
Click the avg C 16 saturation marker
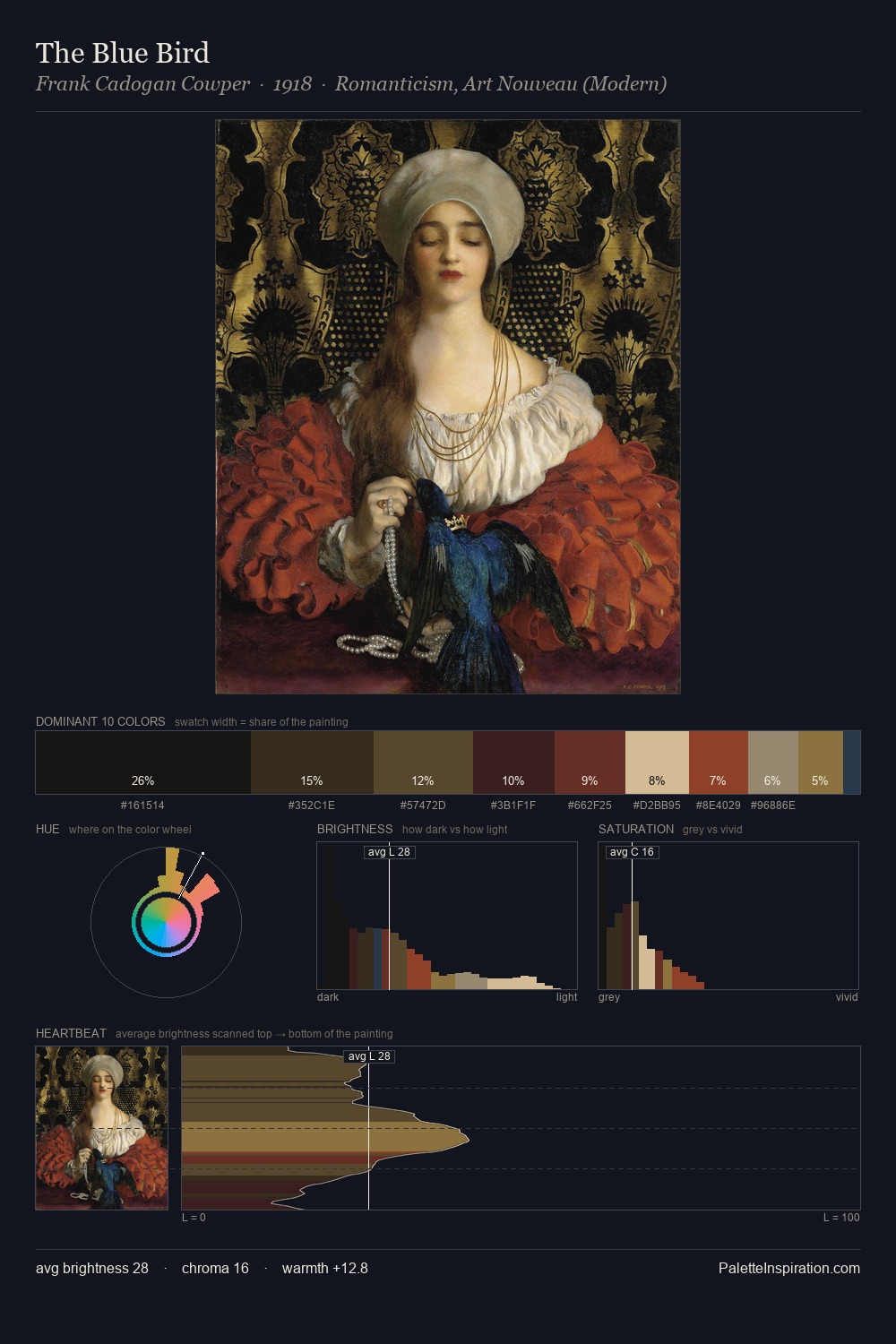coord(632,852)
